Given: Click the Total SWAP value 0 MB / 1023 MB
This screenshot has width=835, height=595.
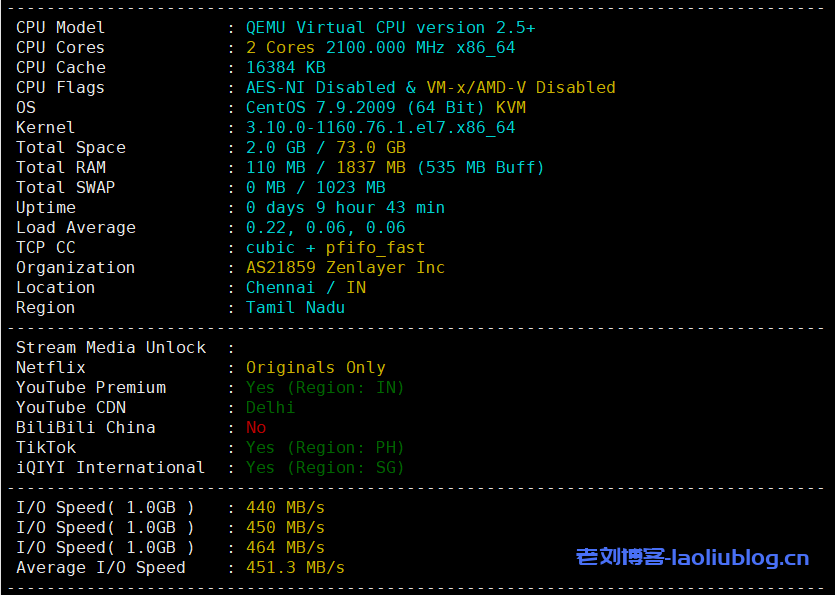Looking at the screenshot, I should 315,188.
